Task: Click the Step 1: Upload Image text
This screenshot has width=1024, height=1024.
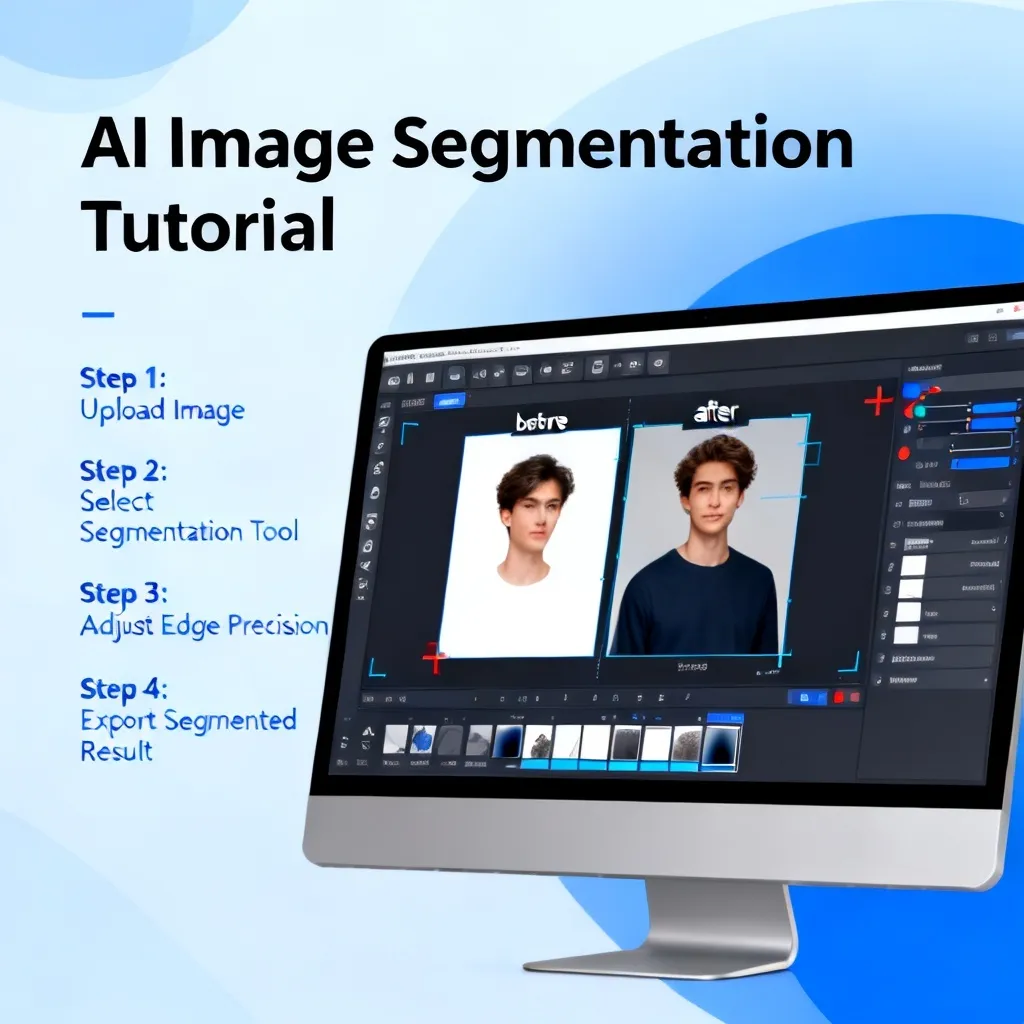Action: click(x=162, y=394)
